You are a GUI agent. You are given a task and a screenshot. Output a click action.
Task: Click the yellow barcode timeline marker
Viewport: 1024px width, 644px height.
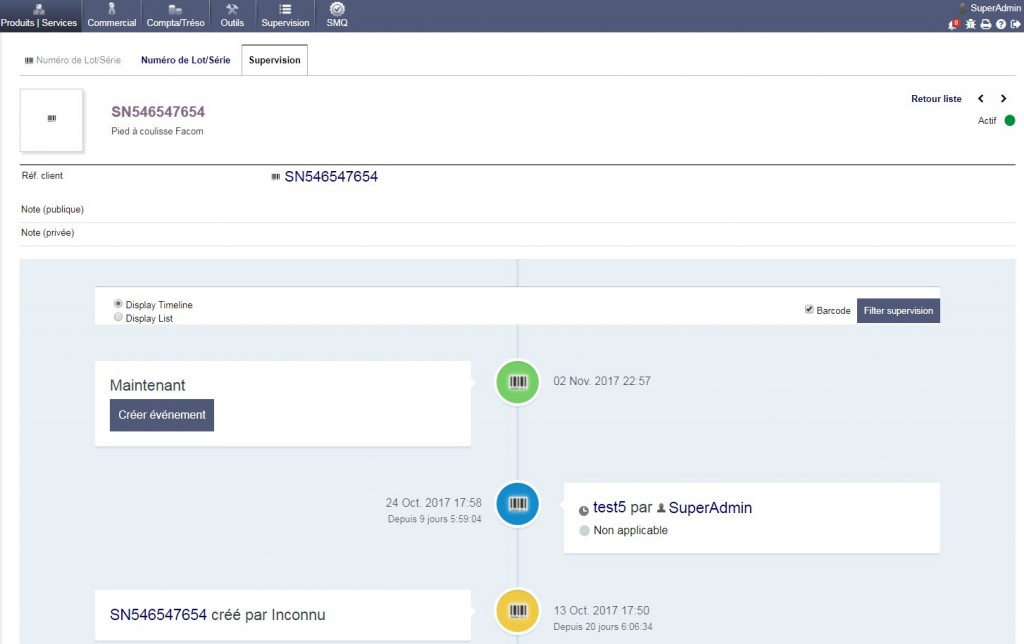point(517,611)
